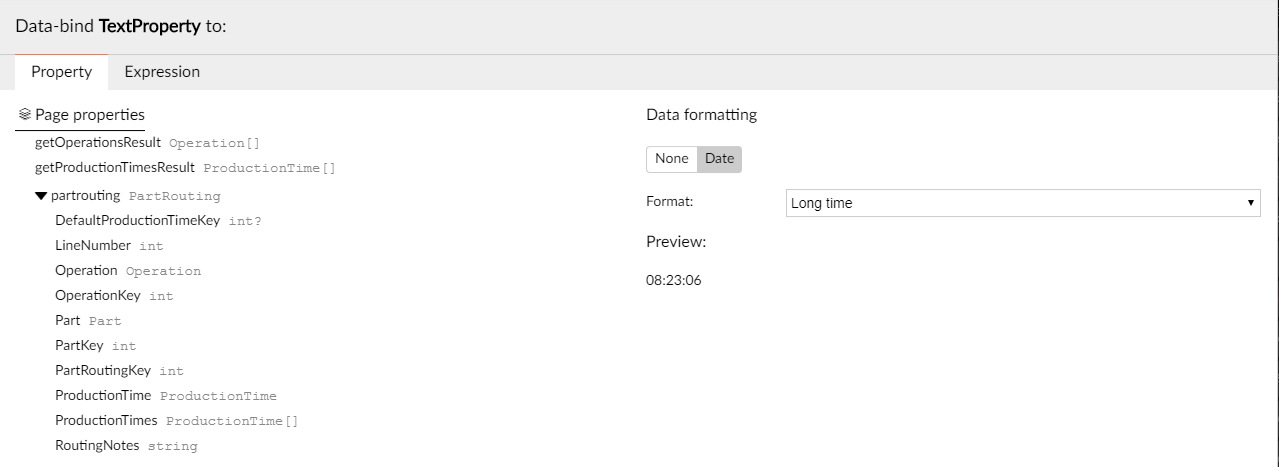
Task: Click the Page properties layers icon
Action: pyautogui.click(x=25, y=115)
